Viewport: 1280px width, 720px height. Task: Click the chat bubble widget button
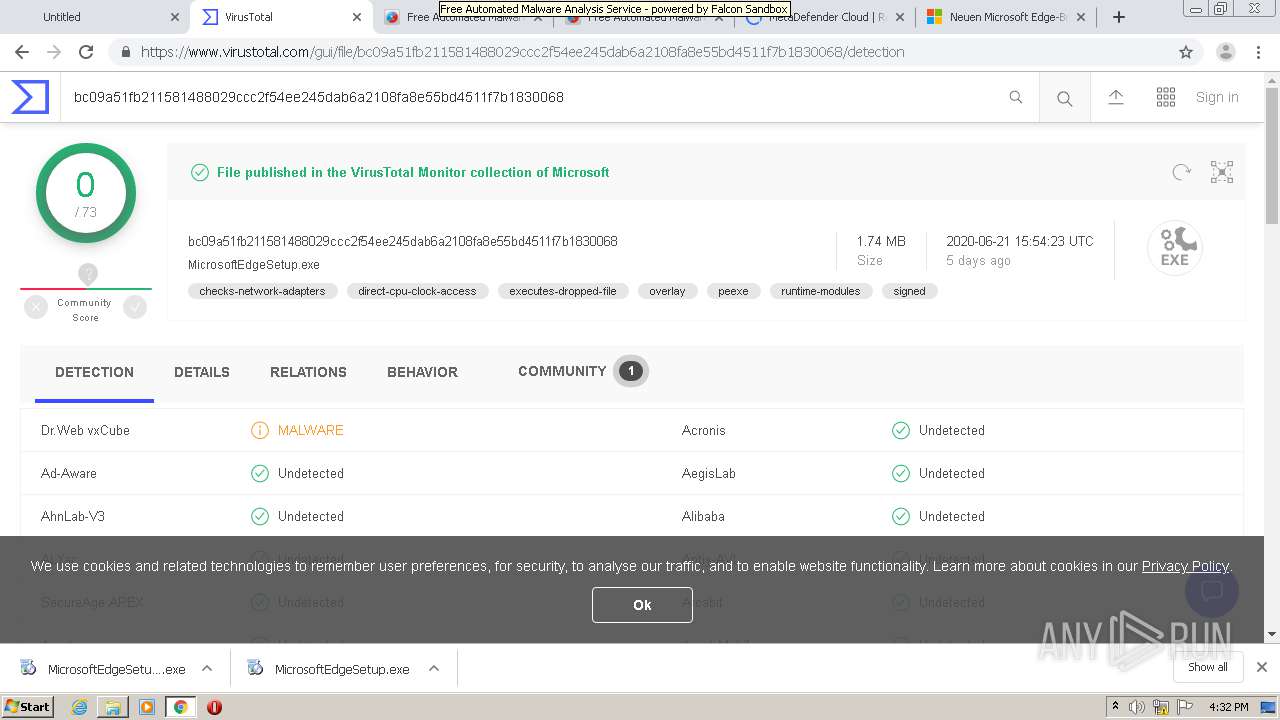1211,590
